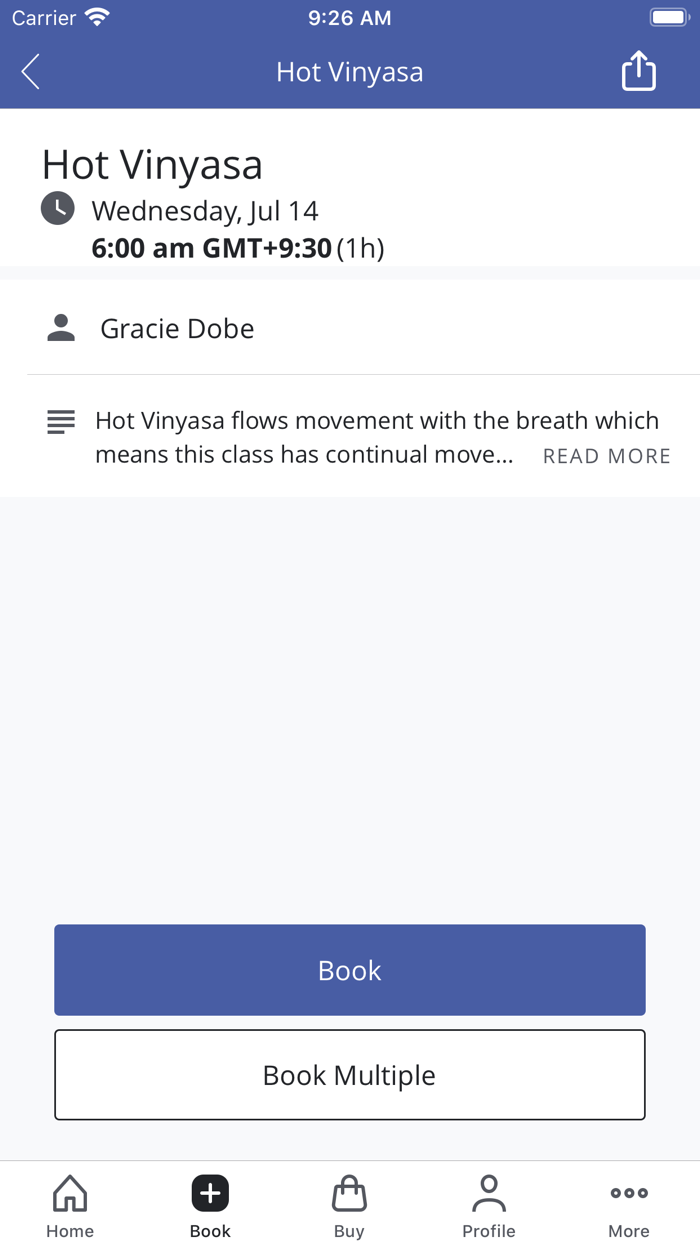
Task: Click the description lines icon near class details
Action: pos(60,421)
